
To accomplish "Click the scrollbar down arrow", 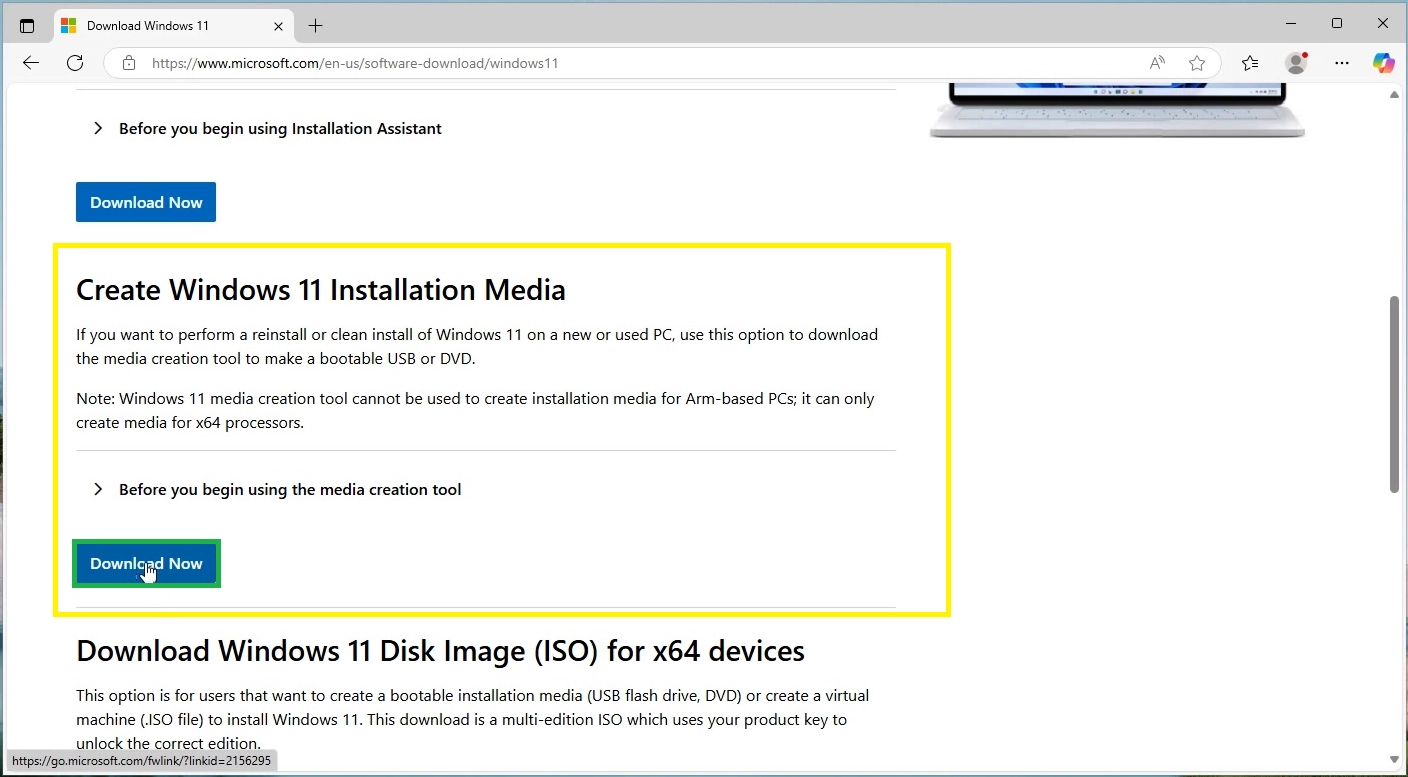I will (1394, 759).
